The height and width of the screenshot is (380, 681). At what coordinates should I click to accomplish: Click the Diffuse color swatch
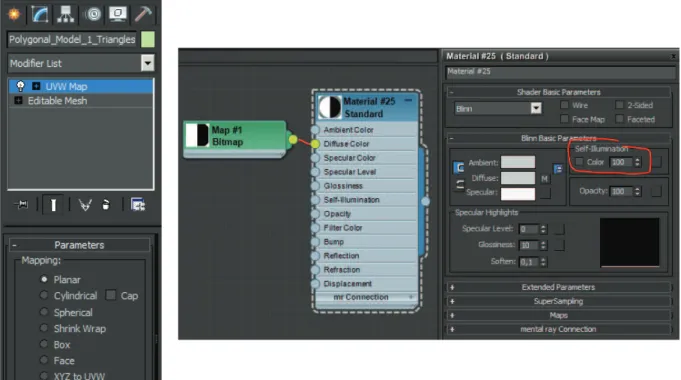tap(518, 178)
